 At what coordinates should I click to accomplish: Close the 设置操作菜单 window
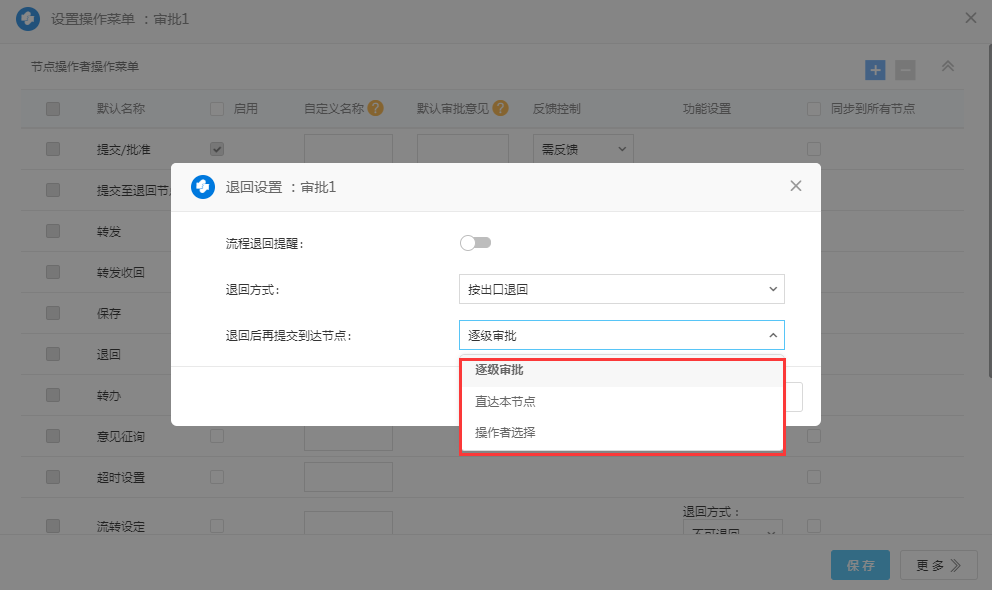[x=970, y=18]
